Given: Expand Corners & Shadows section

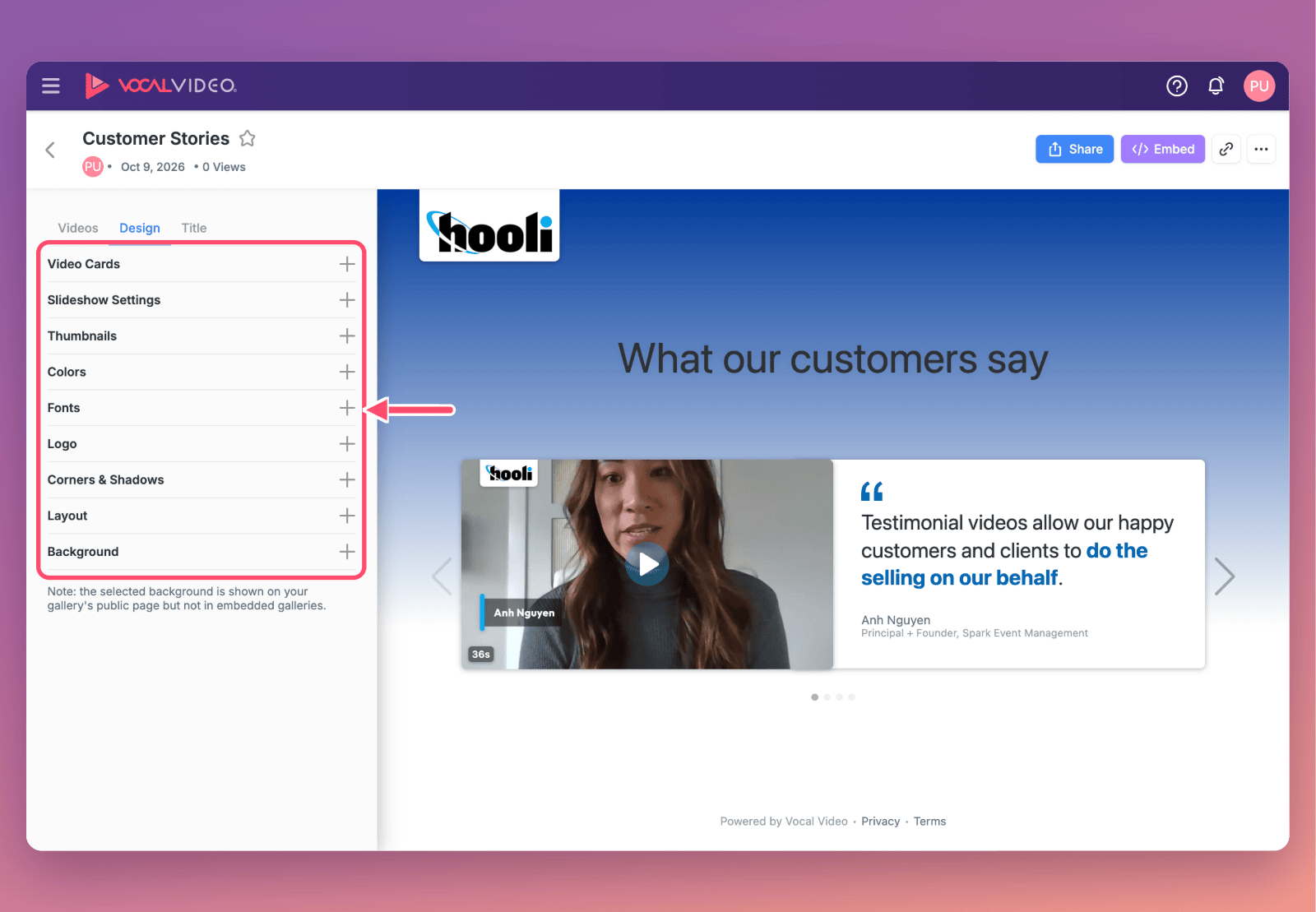Looking at the screenshot, I should click(x=202, y=479).
